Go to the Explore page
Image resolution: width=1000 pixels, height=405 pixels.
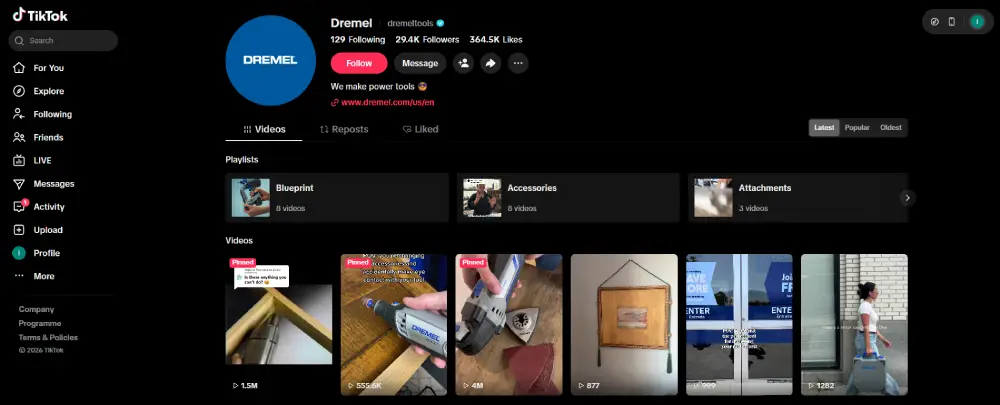click(x=39, y=91)
